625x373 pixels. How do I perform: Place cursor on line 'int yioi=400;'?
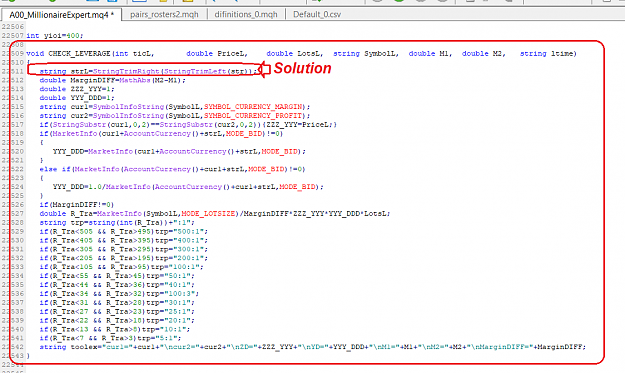[55, 35]
